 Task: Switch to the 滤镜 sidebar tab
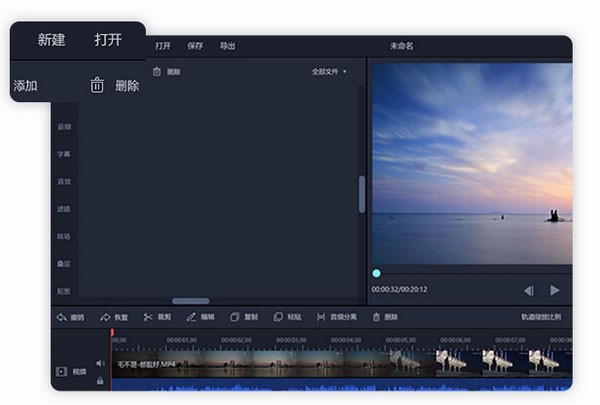[x=64, y=209]
